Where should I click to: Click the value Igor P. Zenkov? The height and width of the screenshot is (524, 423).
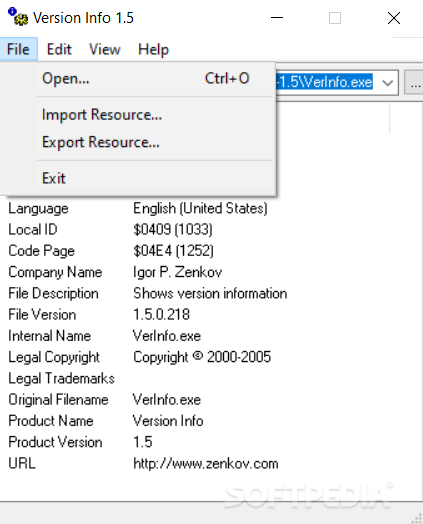pyautogui.click(x=177, y=272)
